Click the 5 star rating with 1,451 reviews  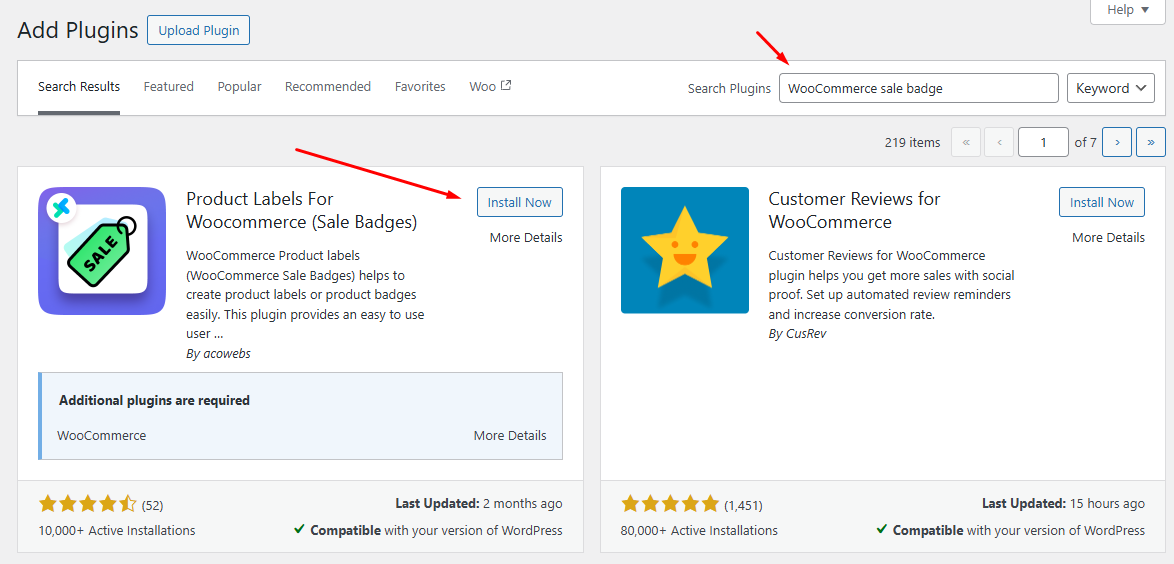click(x=692, y=504)
